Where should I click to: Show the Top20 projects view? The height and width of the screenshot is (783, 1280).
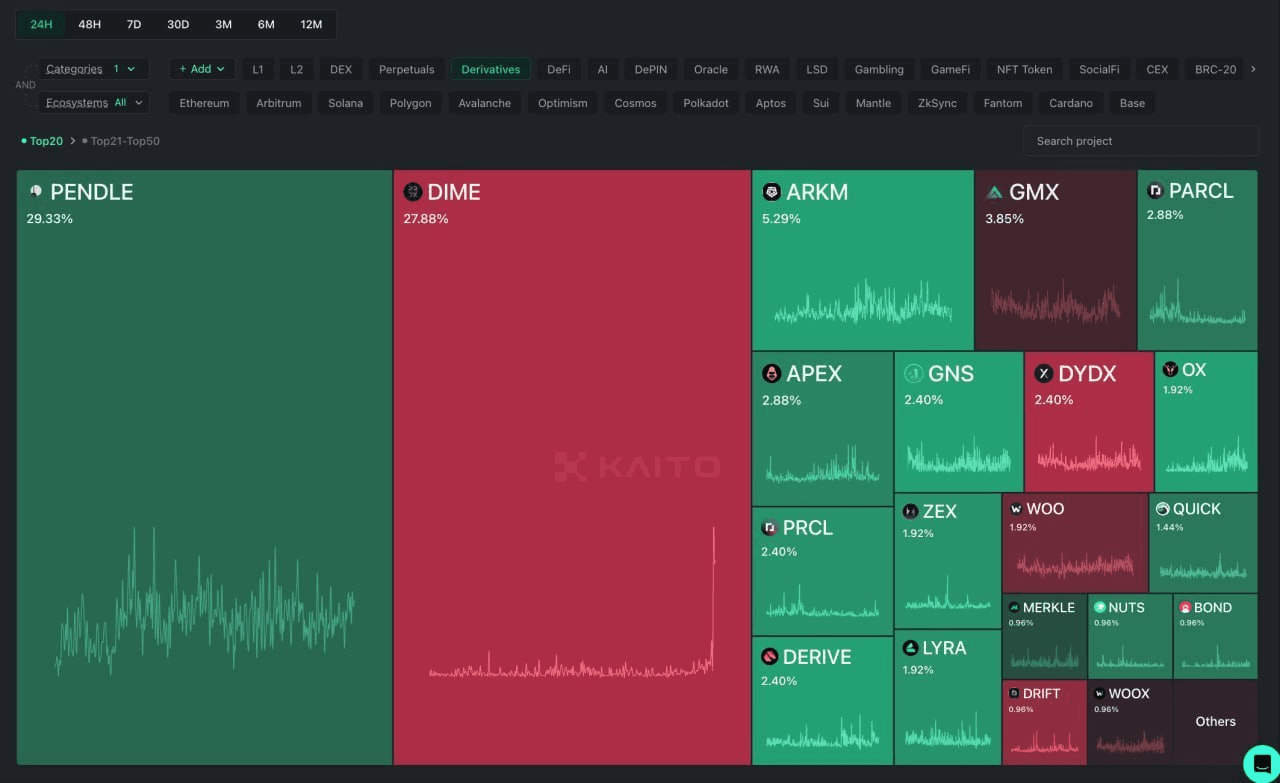click(x=42, y=141)
